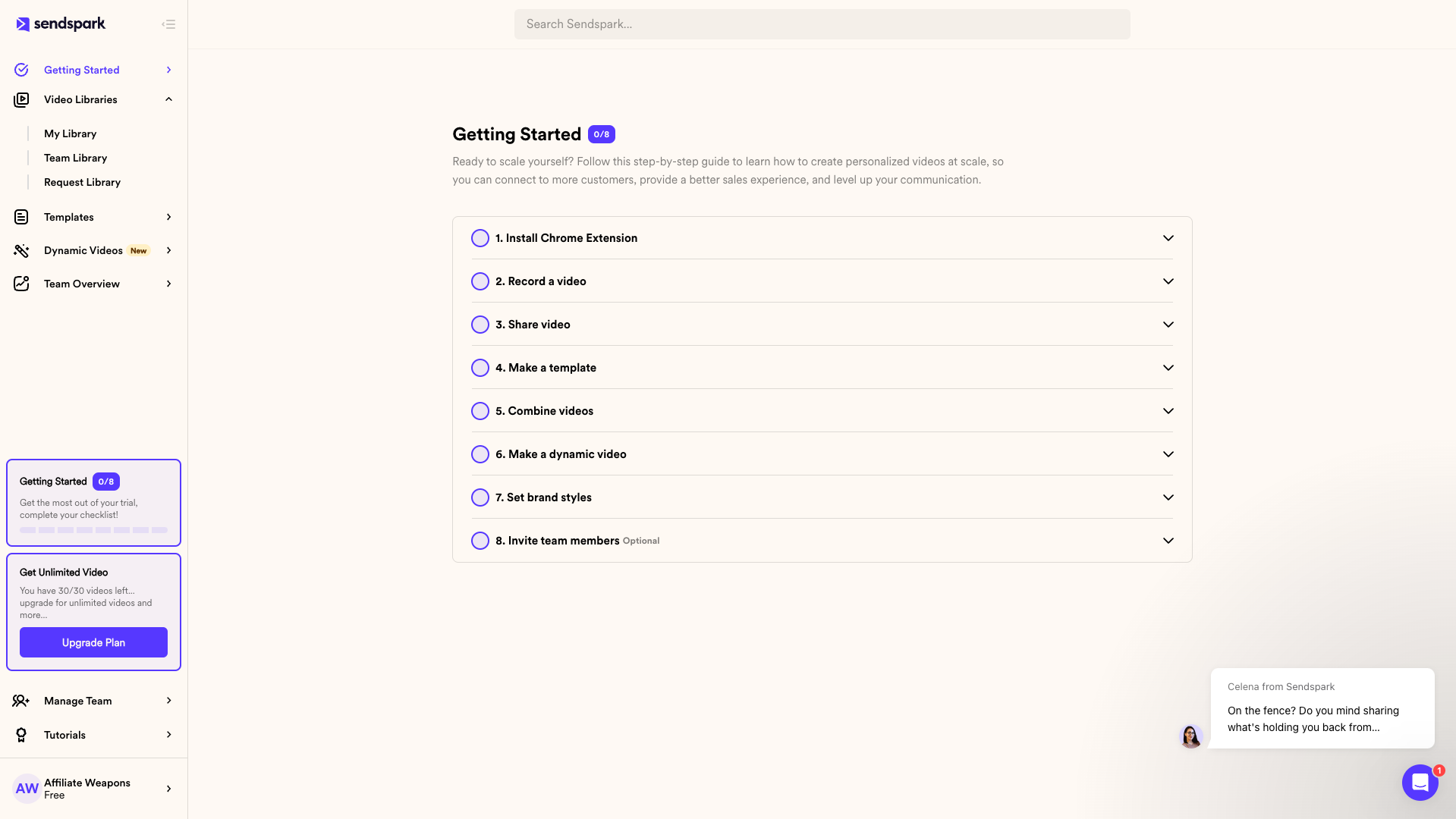
Task: Click the Search Sendspark field
Action: (822, 24)
